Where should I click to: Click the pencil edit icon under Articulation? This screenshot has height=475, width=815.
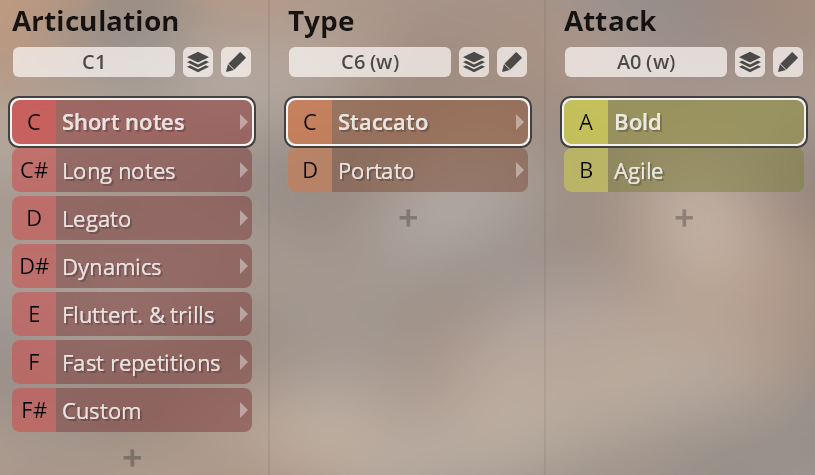[x=236, y=62]
